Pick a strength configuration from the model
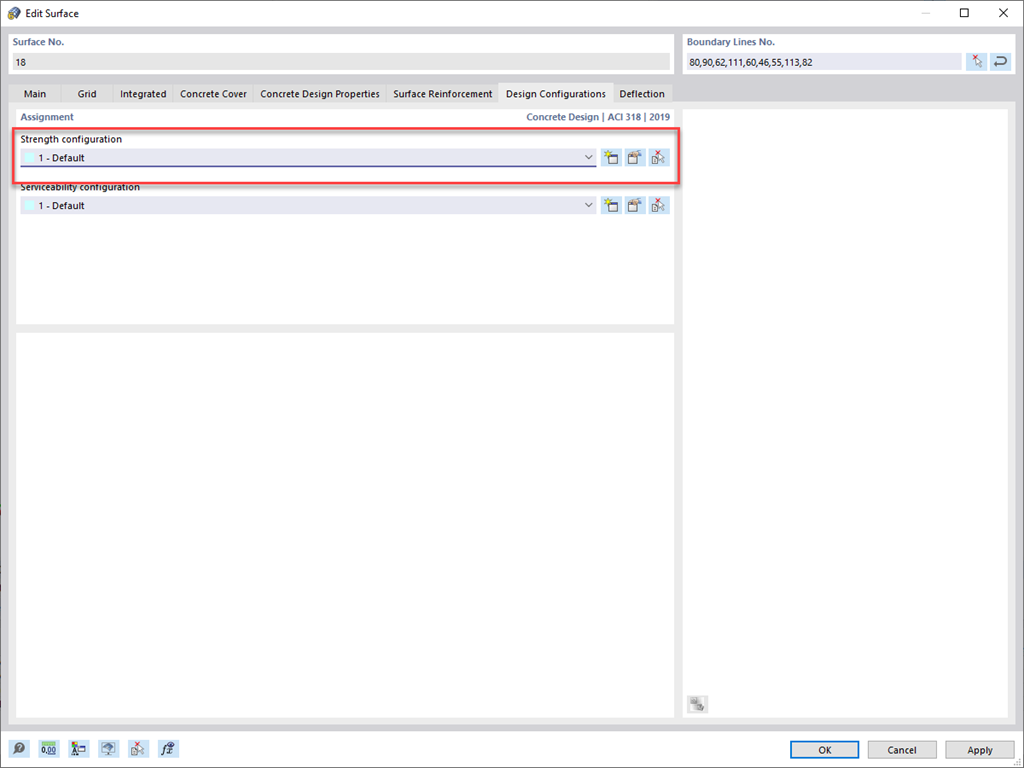 click(659, 157)
